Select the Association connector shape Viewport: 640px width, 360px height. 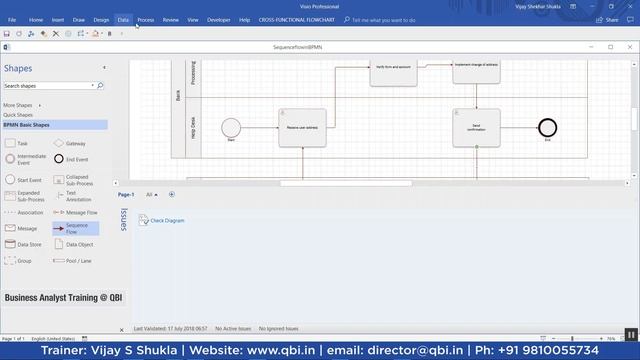pyautogui.click(x=24, y=213)
